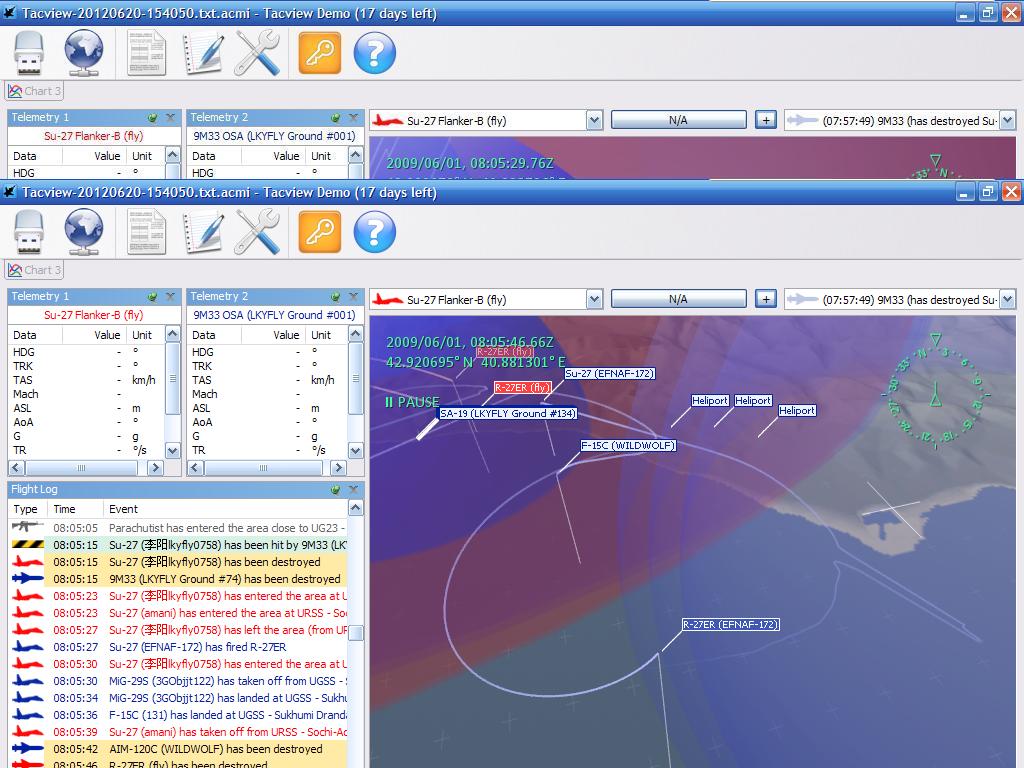Click the notepad pen icon in the back window
Image resolution: width=1024 pixels, height=768 pixels.
pyautogui.click(x=203, y=52)
